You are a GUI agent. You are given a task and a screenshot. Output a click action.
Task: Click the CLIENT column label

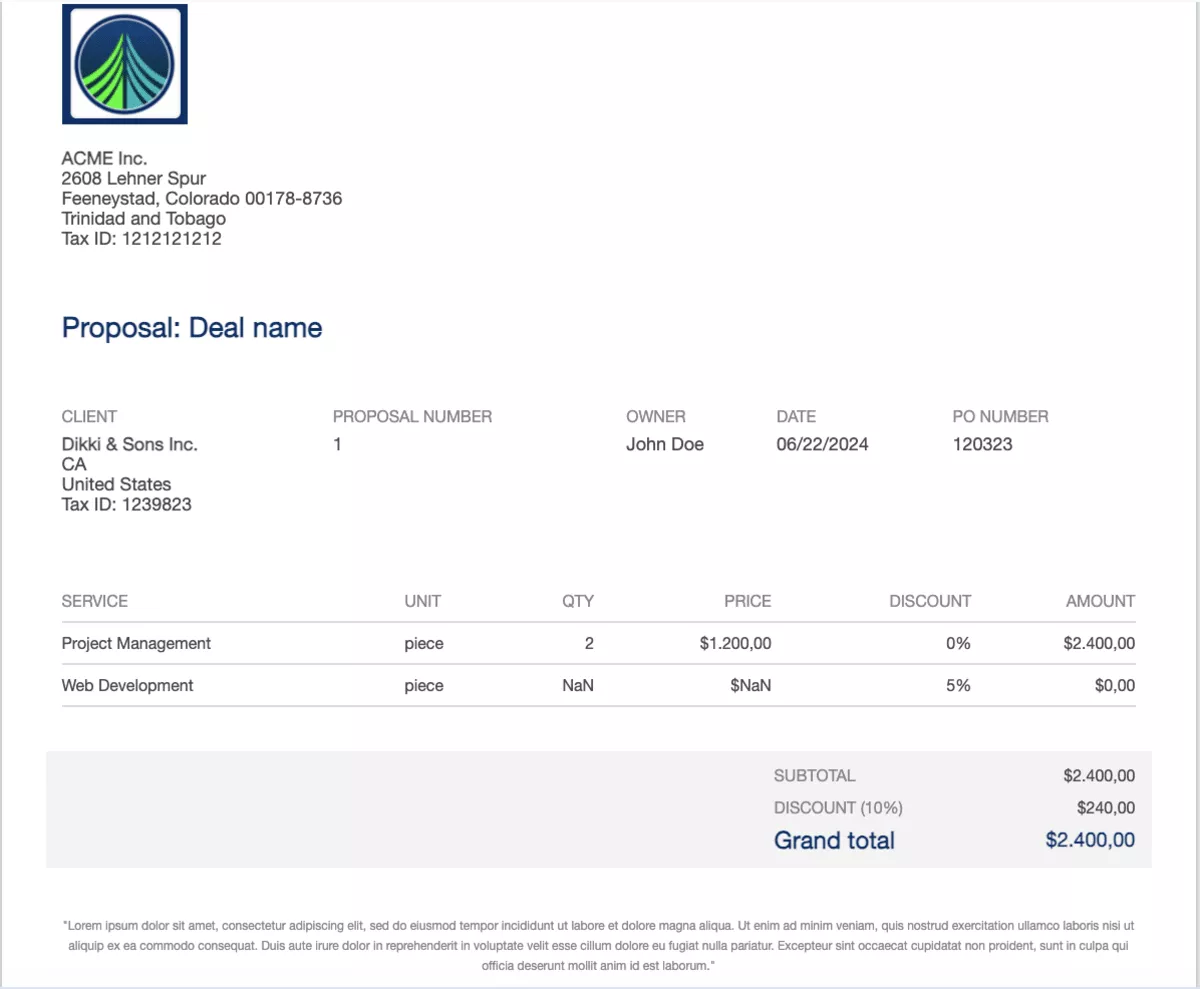point(89,416)
